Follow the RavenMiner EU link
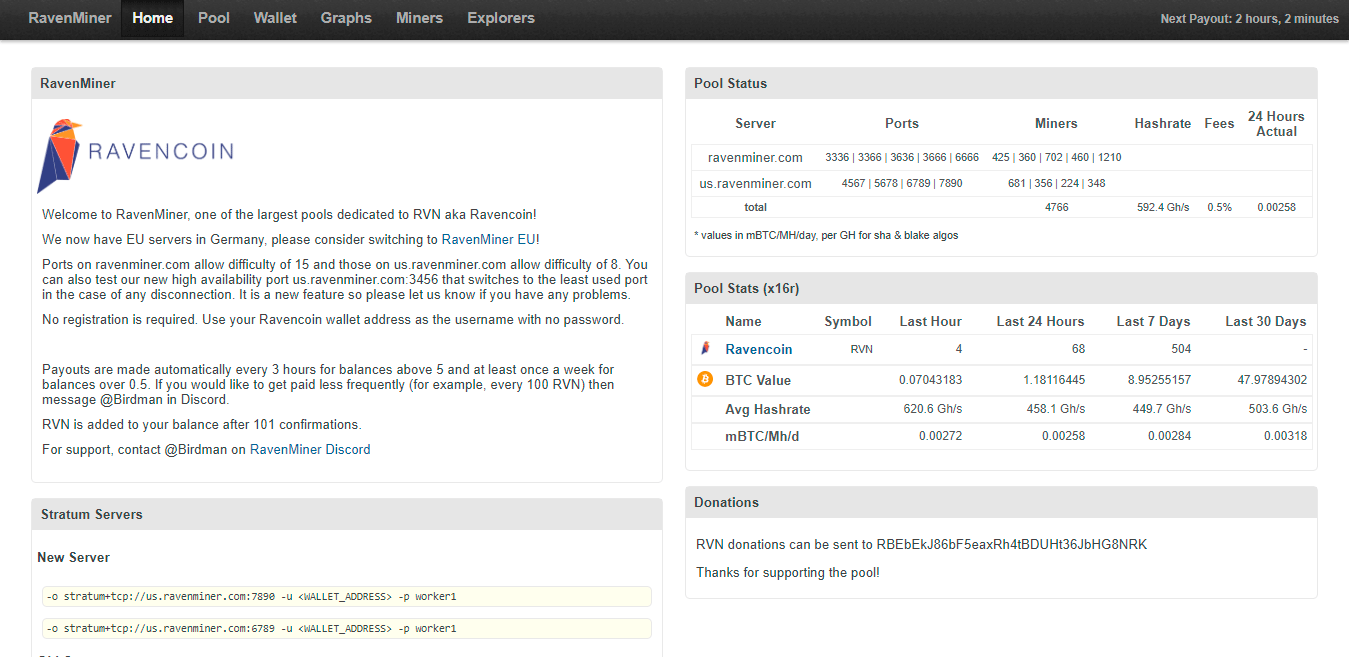The width and height of the screenshot is (1349, 657). [490, 239]
